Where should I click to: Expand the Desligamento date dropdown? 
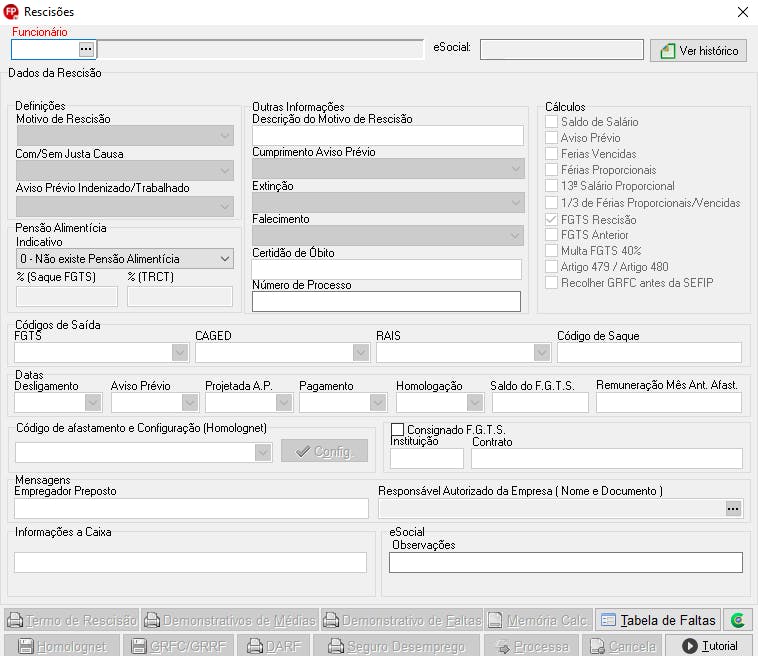(93, 402)
